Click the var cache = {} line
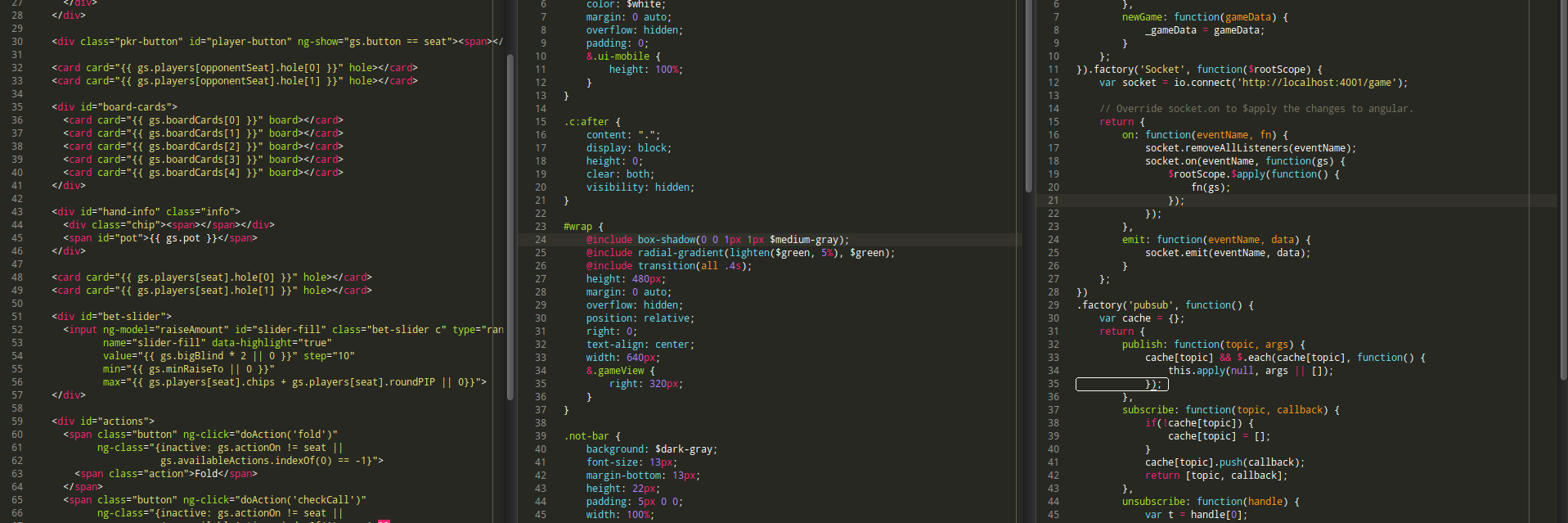This screenshot has height=523, width=1568. [x=1142, y=318]
